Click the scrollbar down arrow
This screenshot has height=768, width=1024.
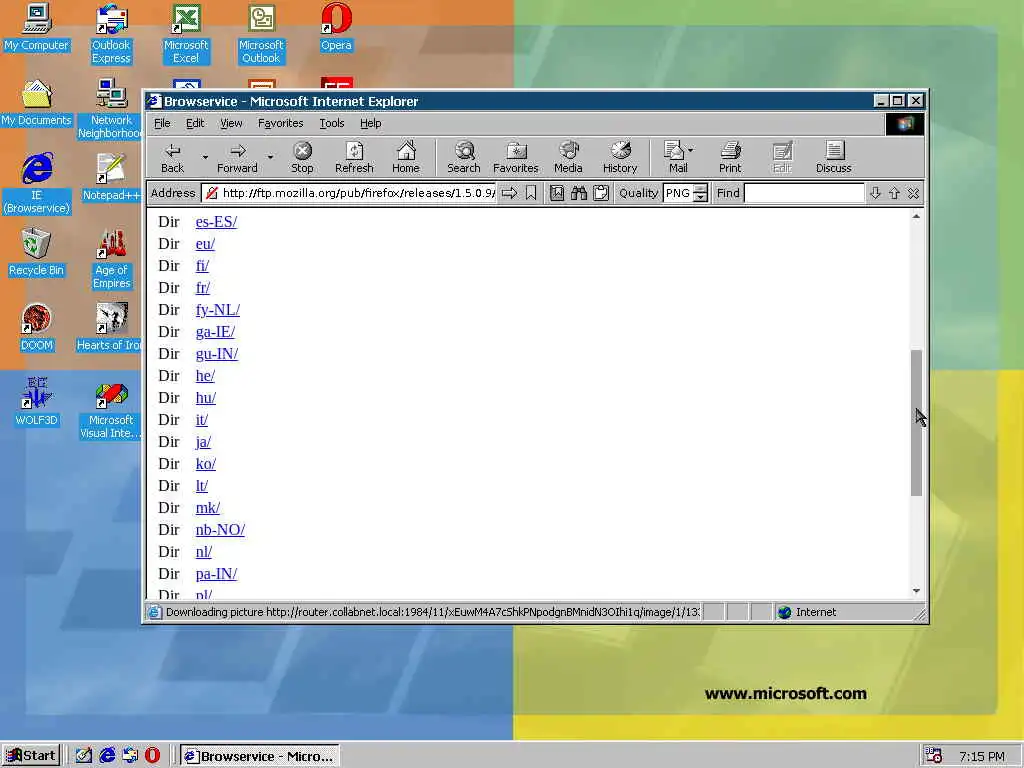[916, 591]
